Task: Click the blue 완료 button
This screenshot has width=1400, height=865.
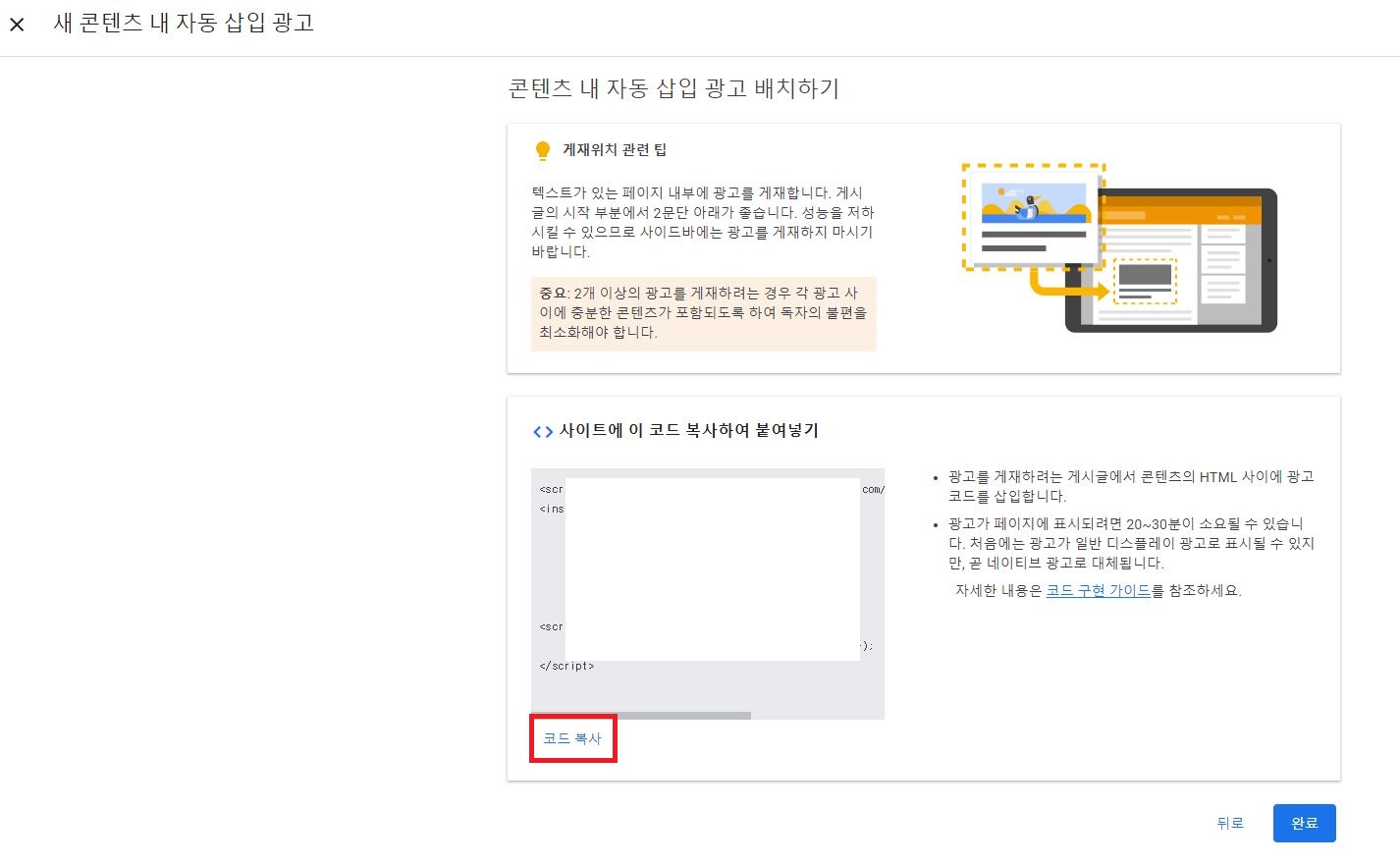Action: tap(1304, 823)
